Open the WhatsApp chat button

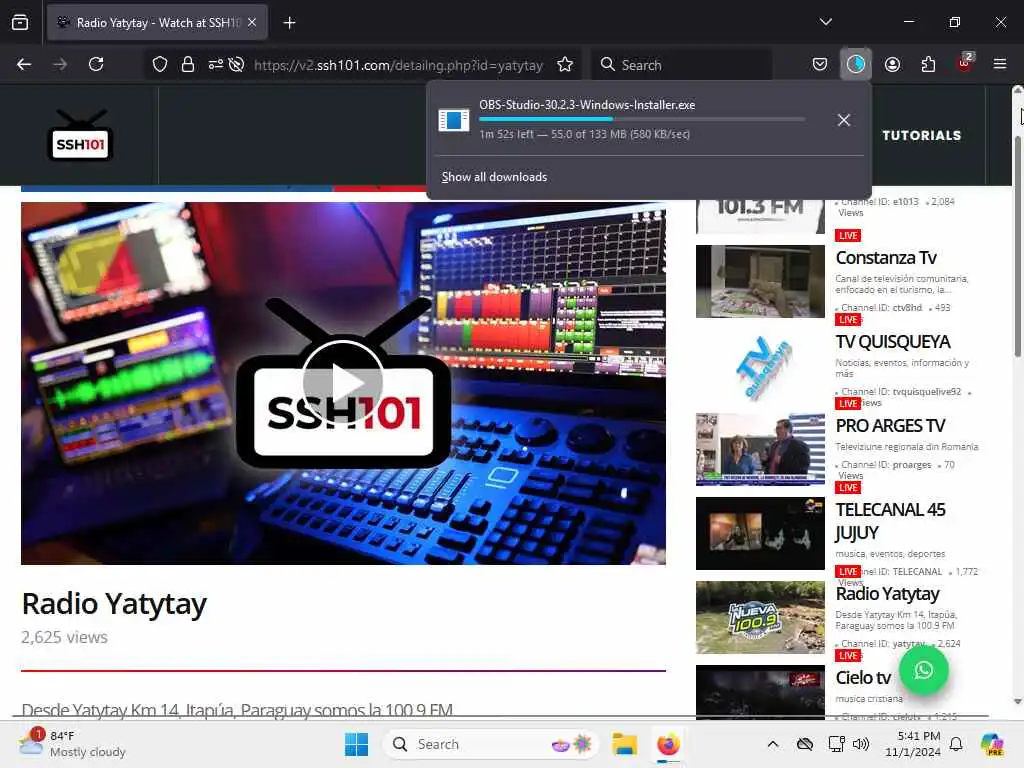click(x=923, y=670)
